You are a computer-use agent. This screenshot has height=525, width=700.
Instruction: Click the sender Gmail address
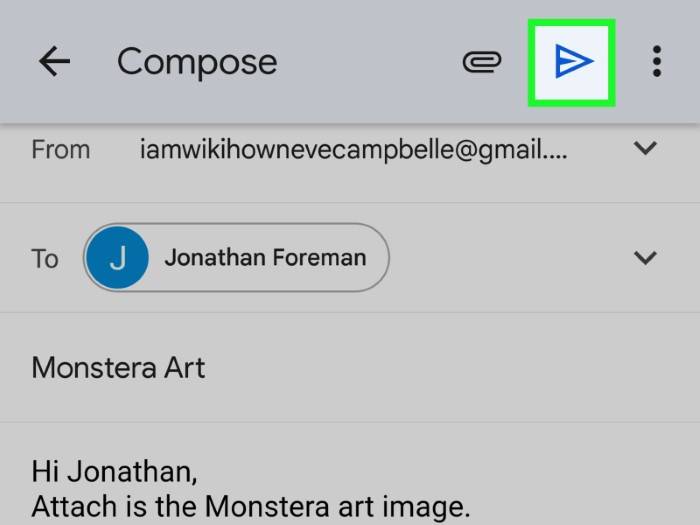pos(354,150)
